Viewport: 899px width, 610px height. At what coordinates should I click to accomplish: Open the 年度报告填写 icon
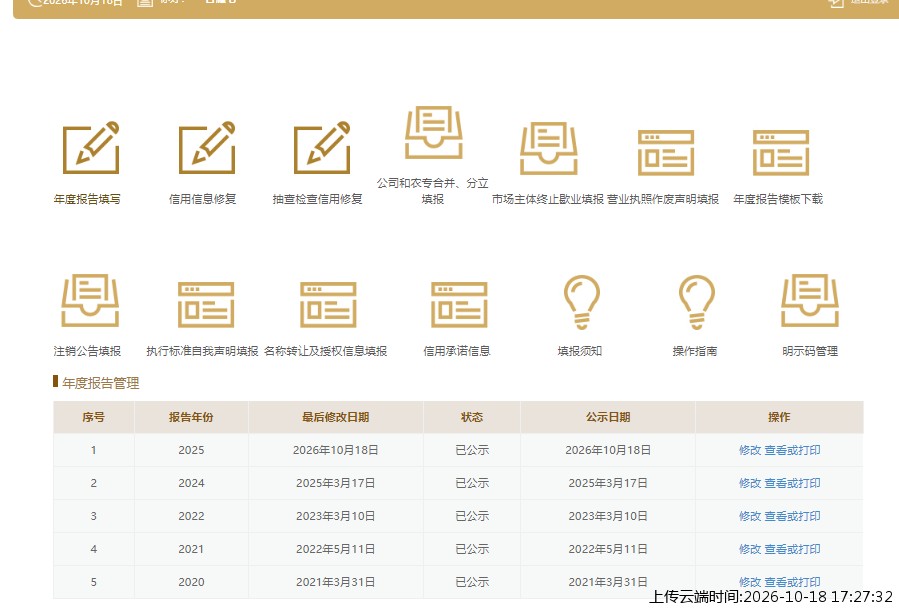(x=91, y=148)
